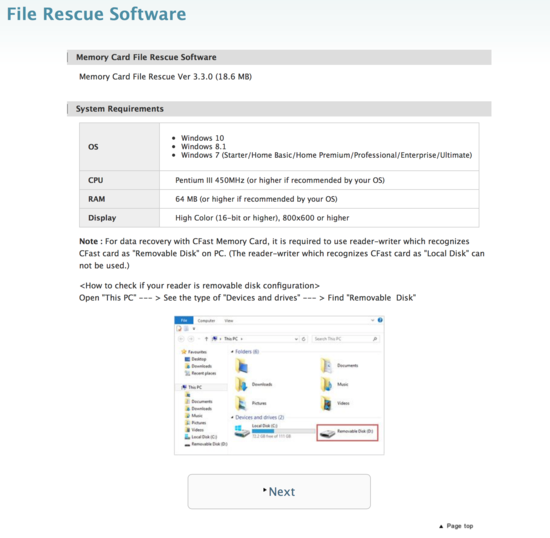The image size is (550, 538).
Task: Follow the Page top link
Action: [456, 526]
